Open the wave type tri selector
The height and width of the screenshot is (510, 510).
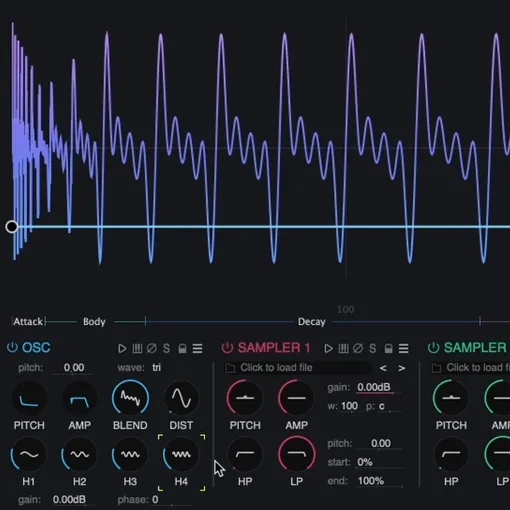coord(156,367)
